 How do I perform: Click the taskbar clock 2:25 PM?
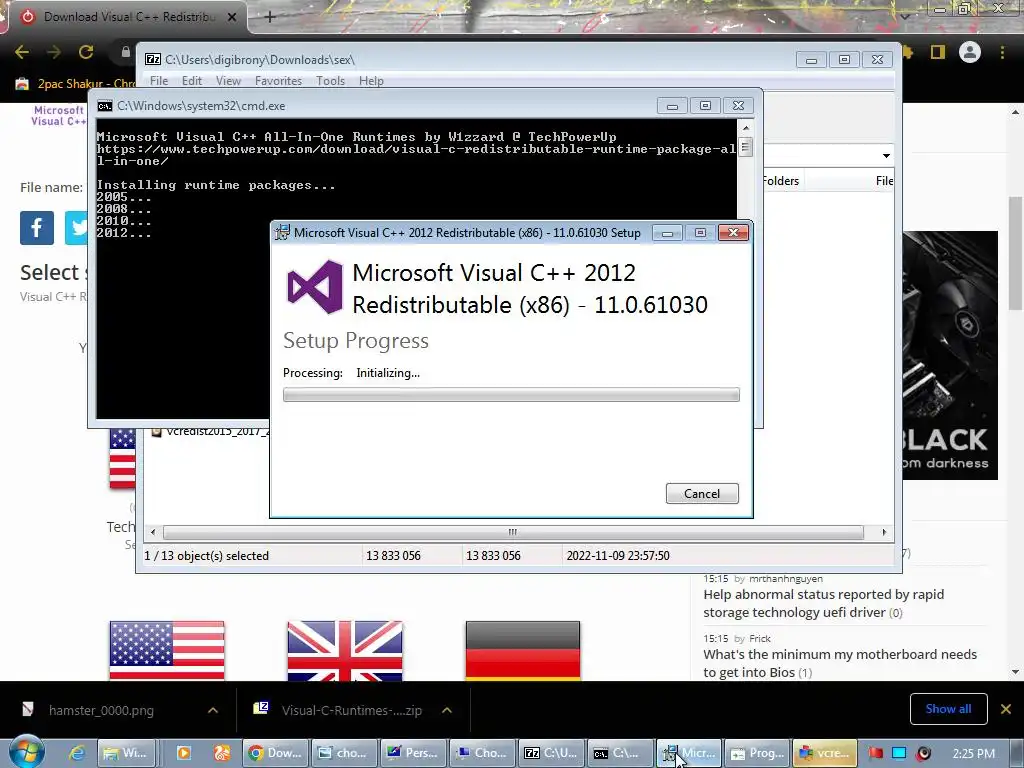click(x=974, y=753)
